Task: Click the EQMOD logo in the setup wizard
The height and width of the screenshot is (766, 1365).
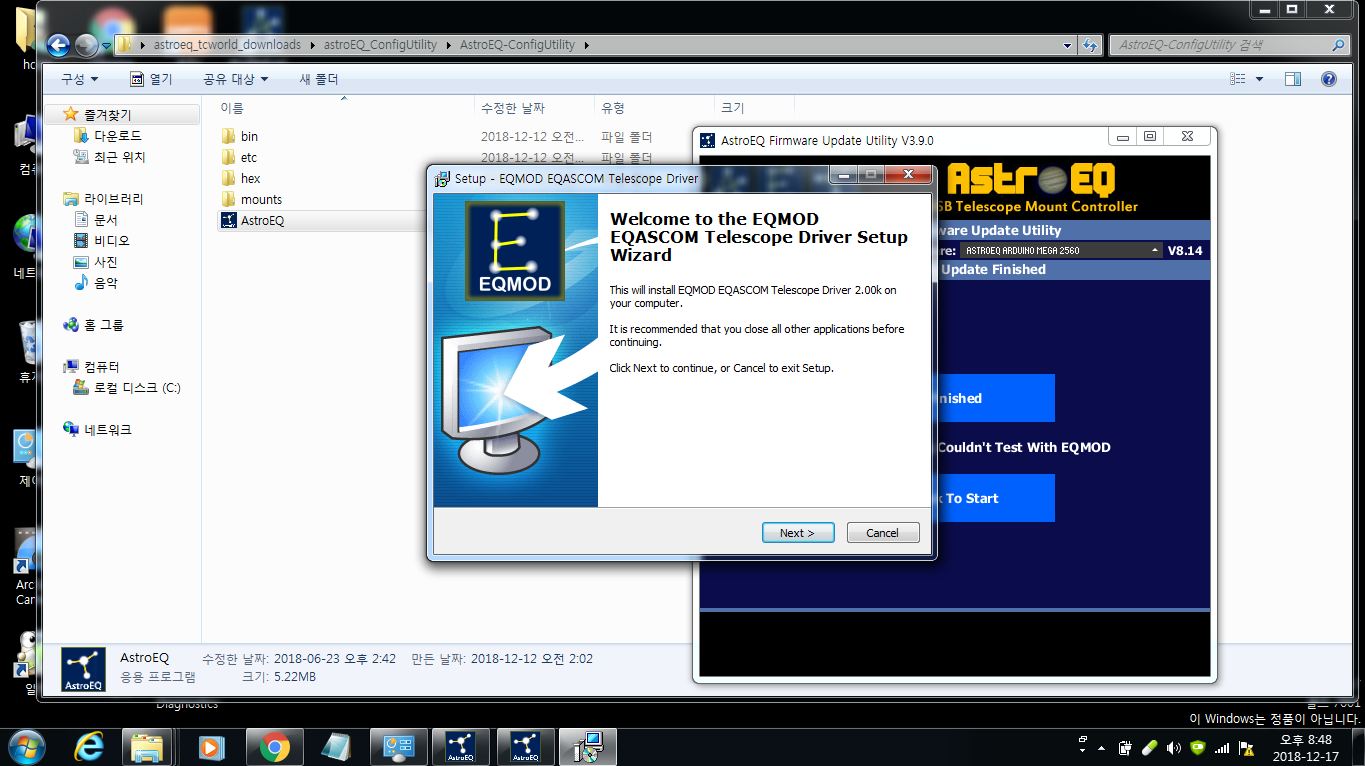Action: pos(515,251)
